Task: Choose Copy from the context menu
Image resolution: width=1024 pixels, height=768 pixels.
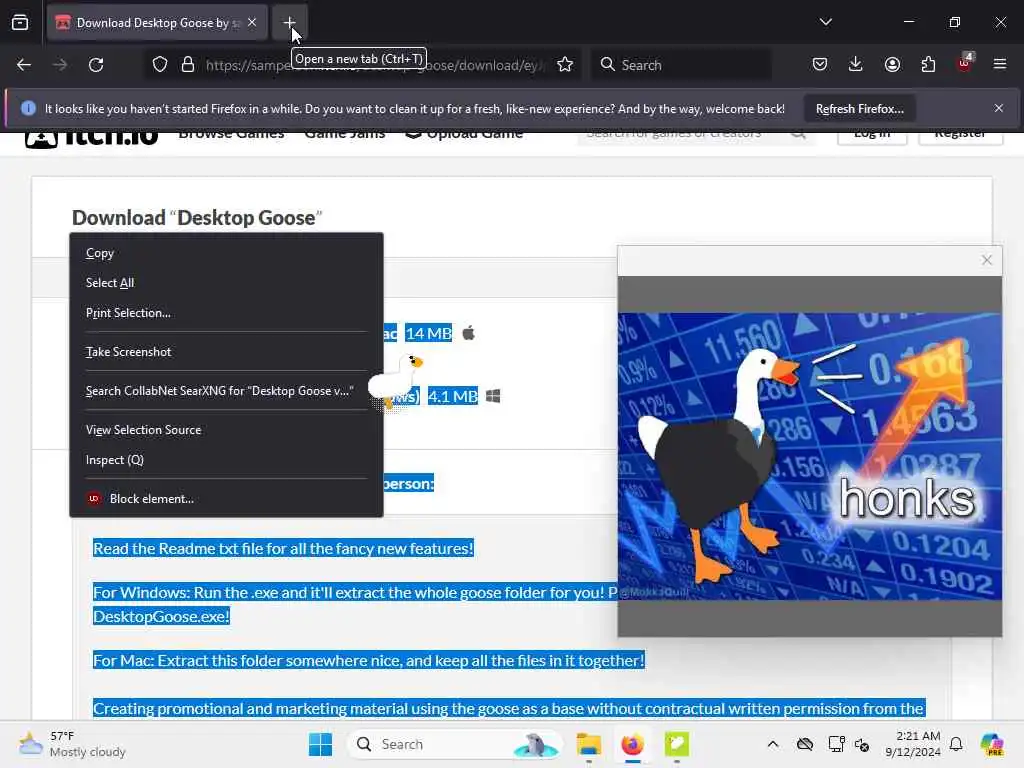Action: [226, 253]
